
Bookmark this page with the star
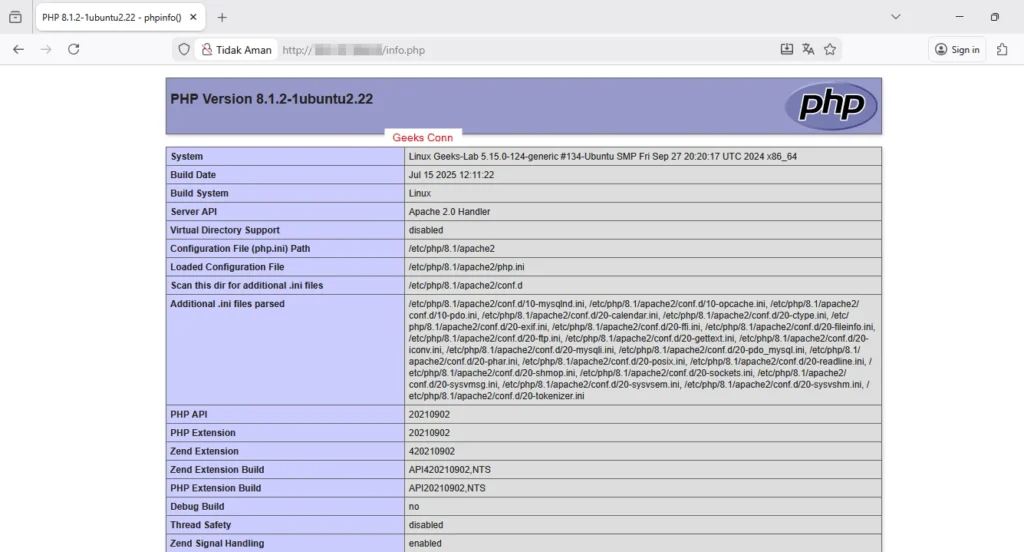pos(830,50)
